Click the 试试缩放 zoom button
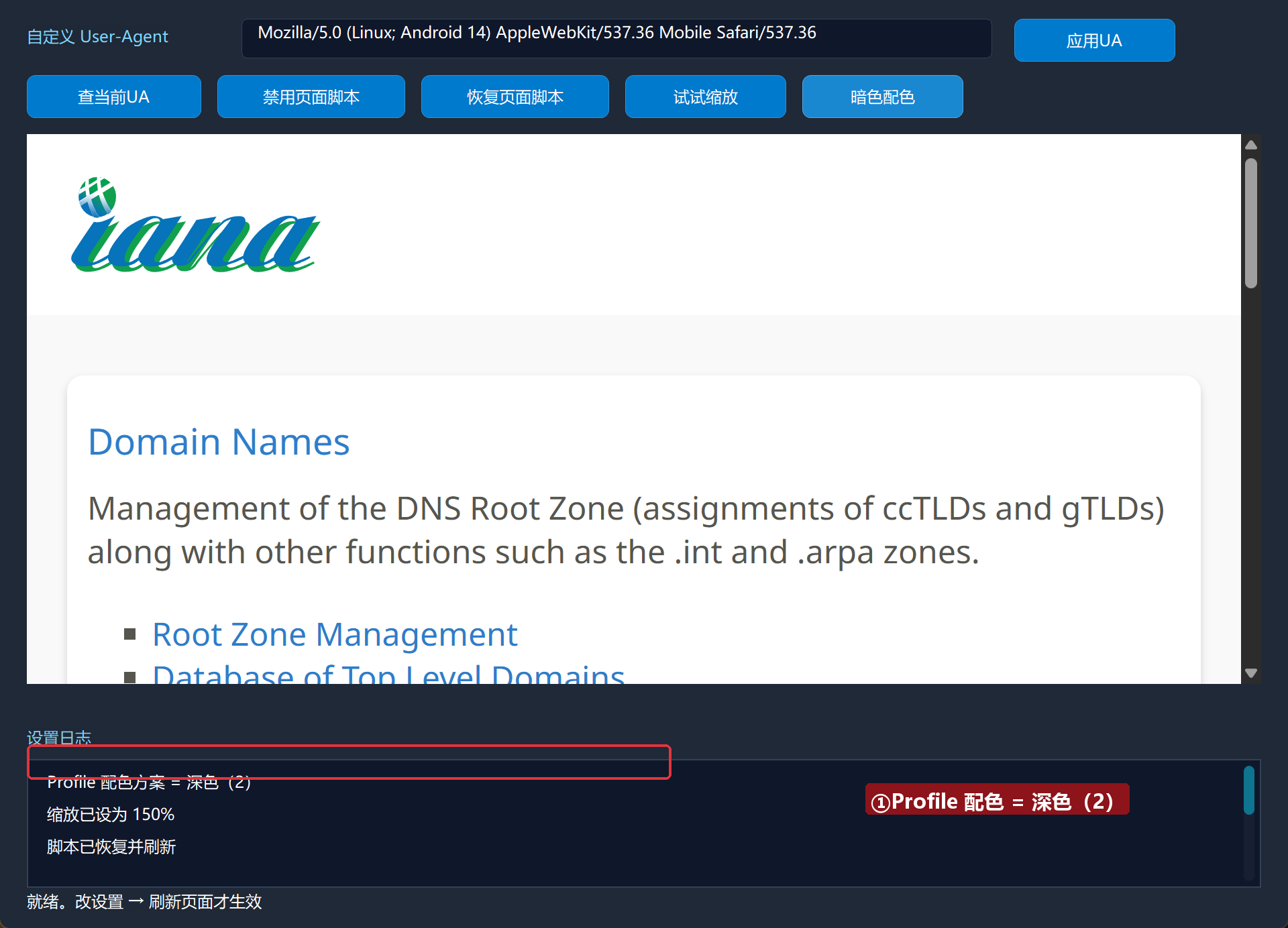Screen dimensions: 1288x928 click(x=706, y=97)
